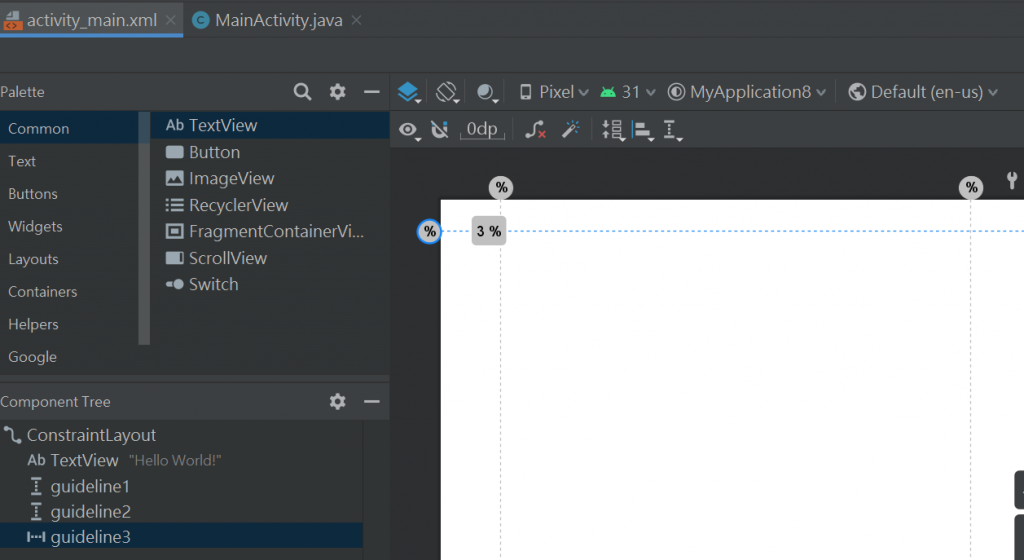Image resolution: width=1024 pixels, height=560 pixels.
Task: Open the orientation for preview menu
Action: pyautogui.click(x=447, y=92)
